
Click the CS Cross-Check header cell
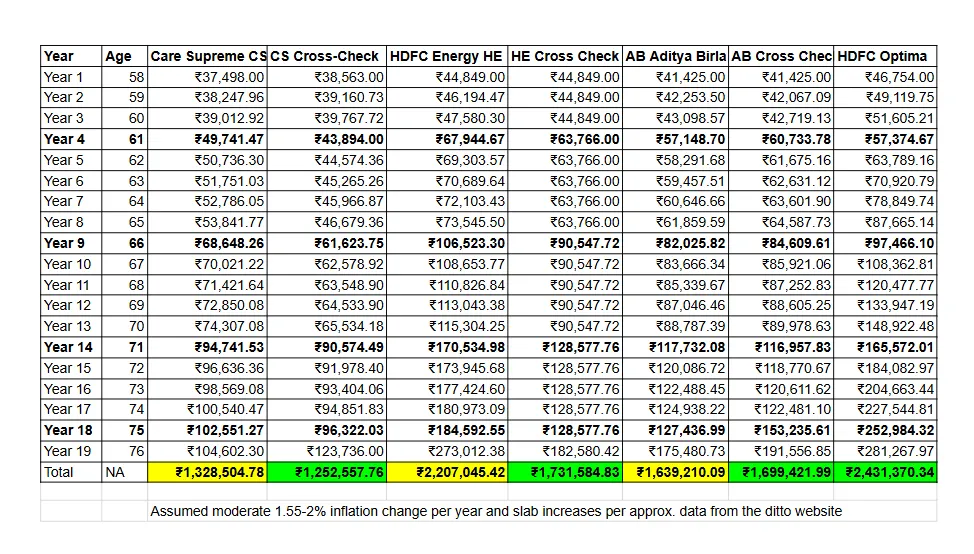pos(327,56)
